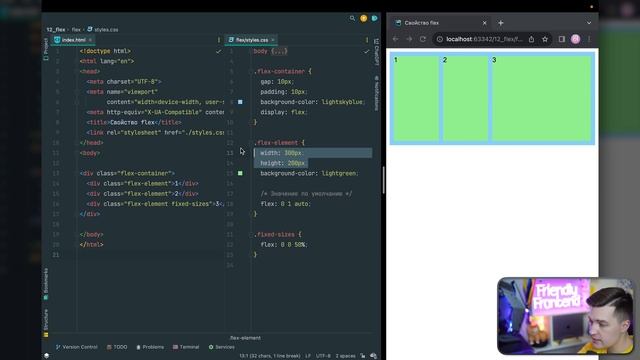640x360 pixels.
Task: Click the flex folder breadcrumb
Action: pyautogui.click(x=76, y=29)
